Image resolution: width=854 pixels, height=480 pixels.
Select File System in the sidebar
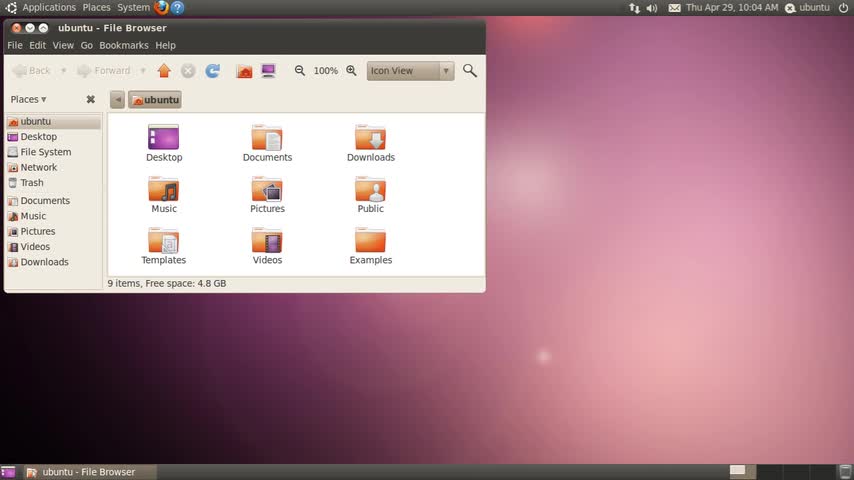[x=53, y=152]
